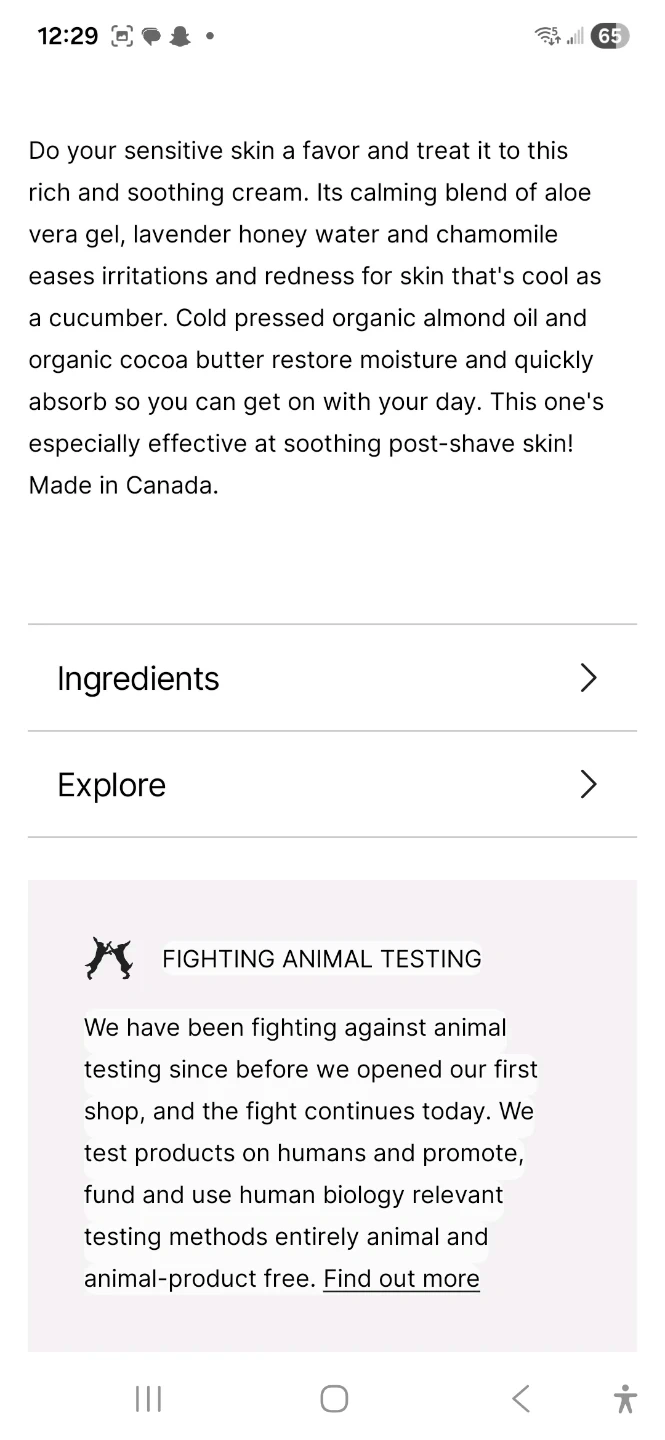Viewport: 665px width, 1440px height.
Task: Tap the cellular signal strength icon
Action: 575,37
